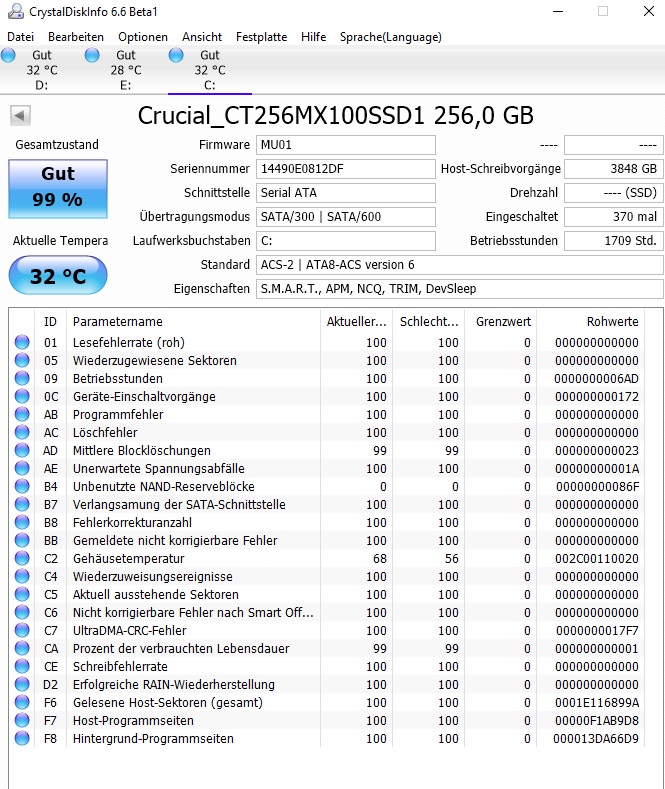This screenshot has height=789, width=665.
Task: Click the Parametername column header
Action: tap(193, 322)
